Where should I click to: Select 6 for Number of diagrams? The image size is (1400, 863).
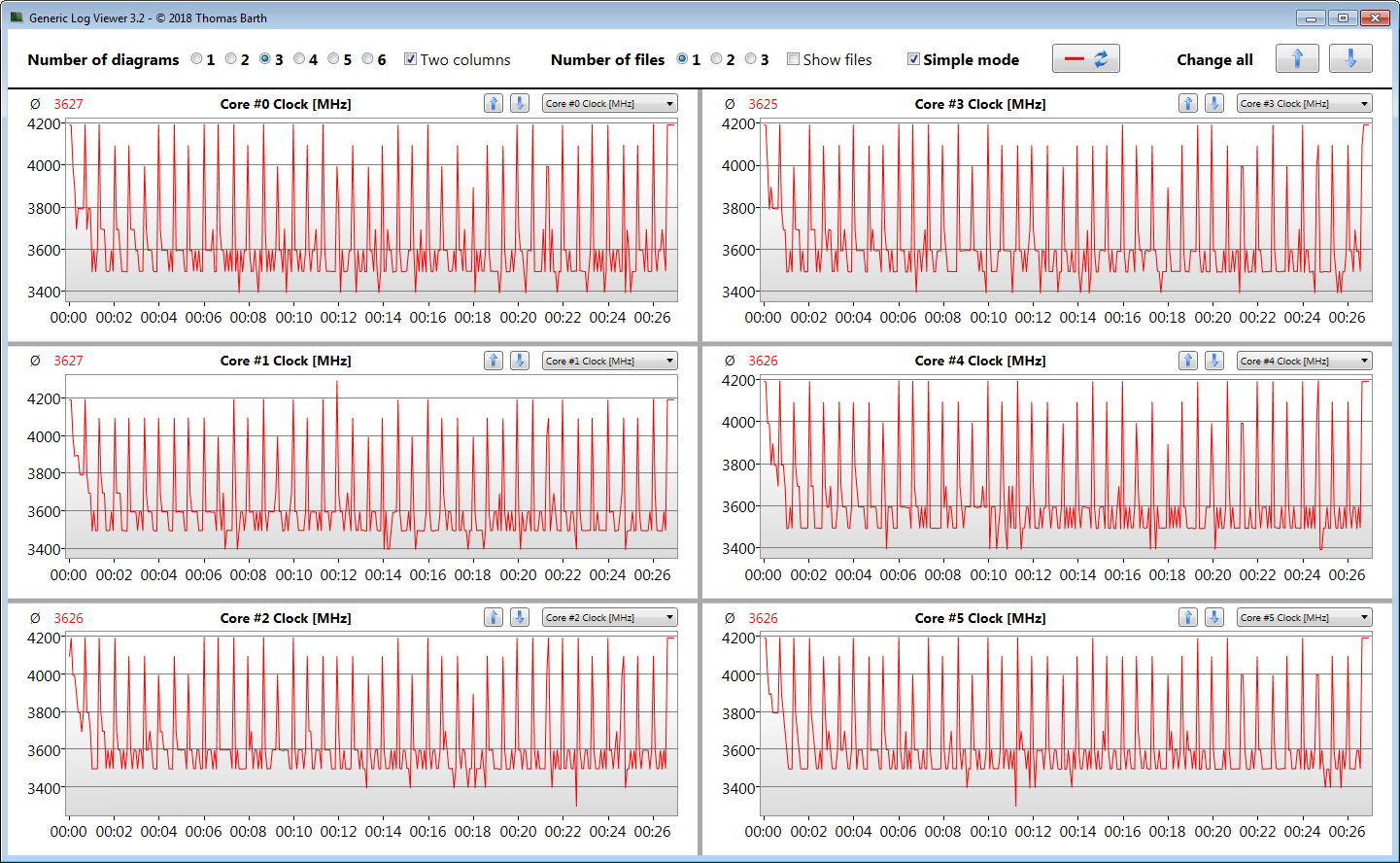[x=368, y=59]
